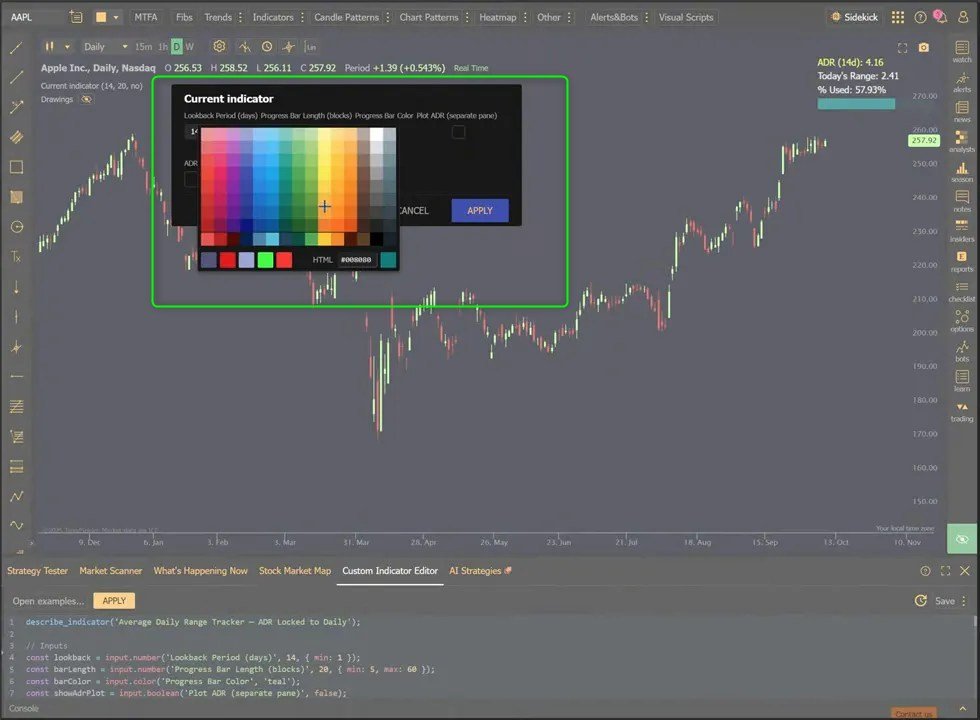Switch to the 15m timeframe
This screenshot has height=720, width=980.
[143, 47]
